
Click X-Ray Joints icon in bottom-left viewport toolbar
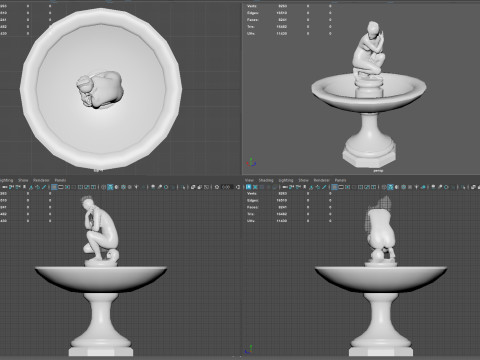click(x=207, y=187)
